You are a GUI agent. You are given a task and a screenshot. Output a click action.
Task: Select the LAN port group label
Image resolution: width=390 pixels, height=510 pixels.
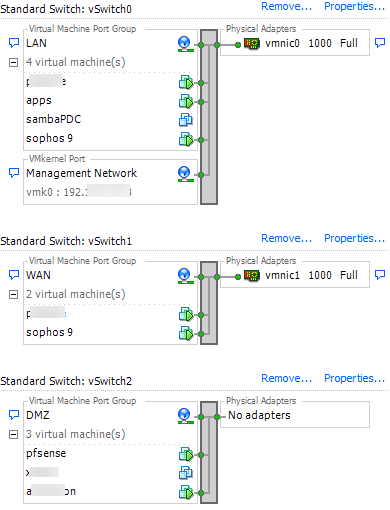(x=36, y=43)
